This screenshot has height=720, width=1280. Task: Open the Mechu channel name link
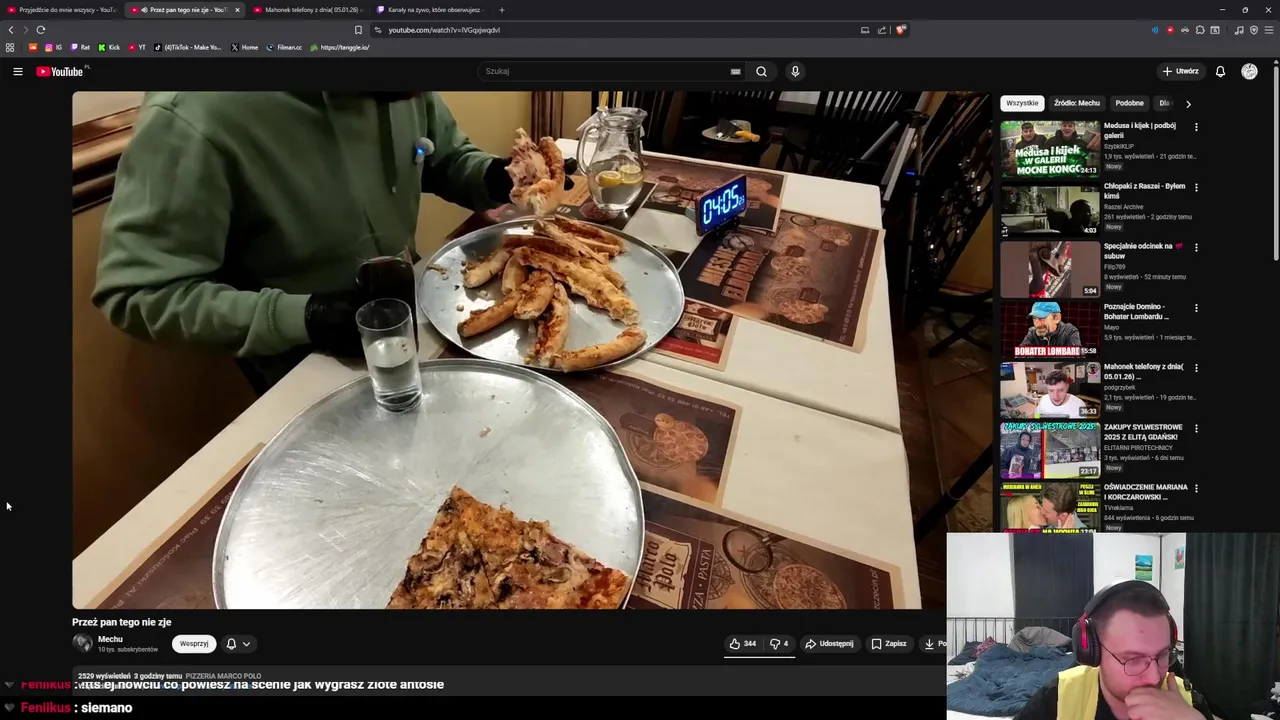(110, 639)
